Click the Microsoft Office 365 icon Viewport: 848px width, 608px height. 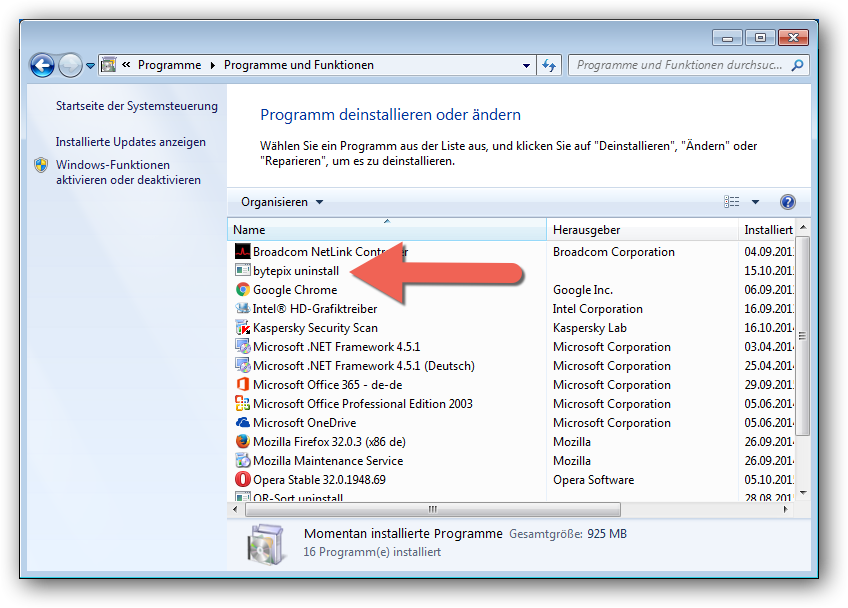pos(242,385)
